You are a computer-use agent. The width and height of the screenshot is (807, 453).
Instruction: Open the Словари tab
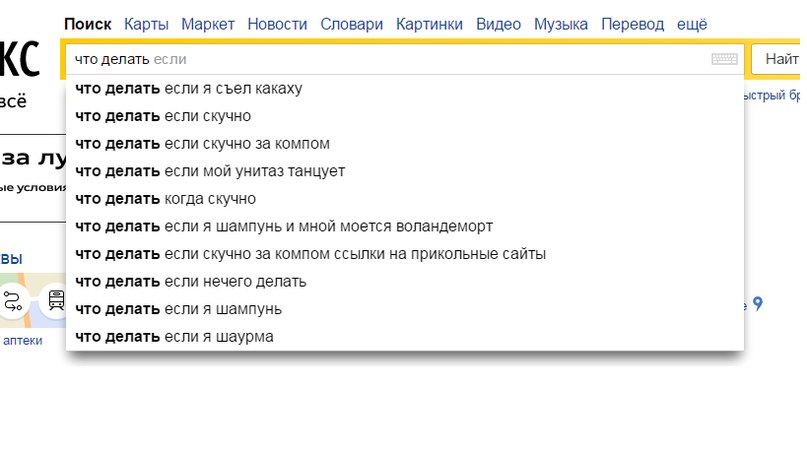[x=352, y=24]
